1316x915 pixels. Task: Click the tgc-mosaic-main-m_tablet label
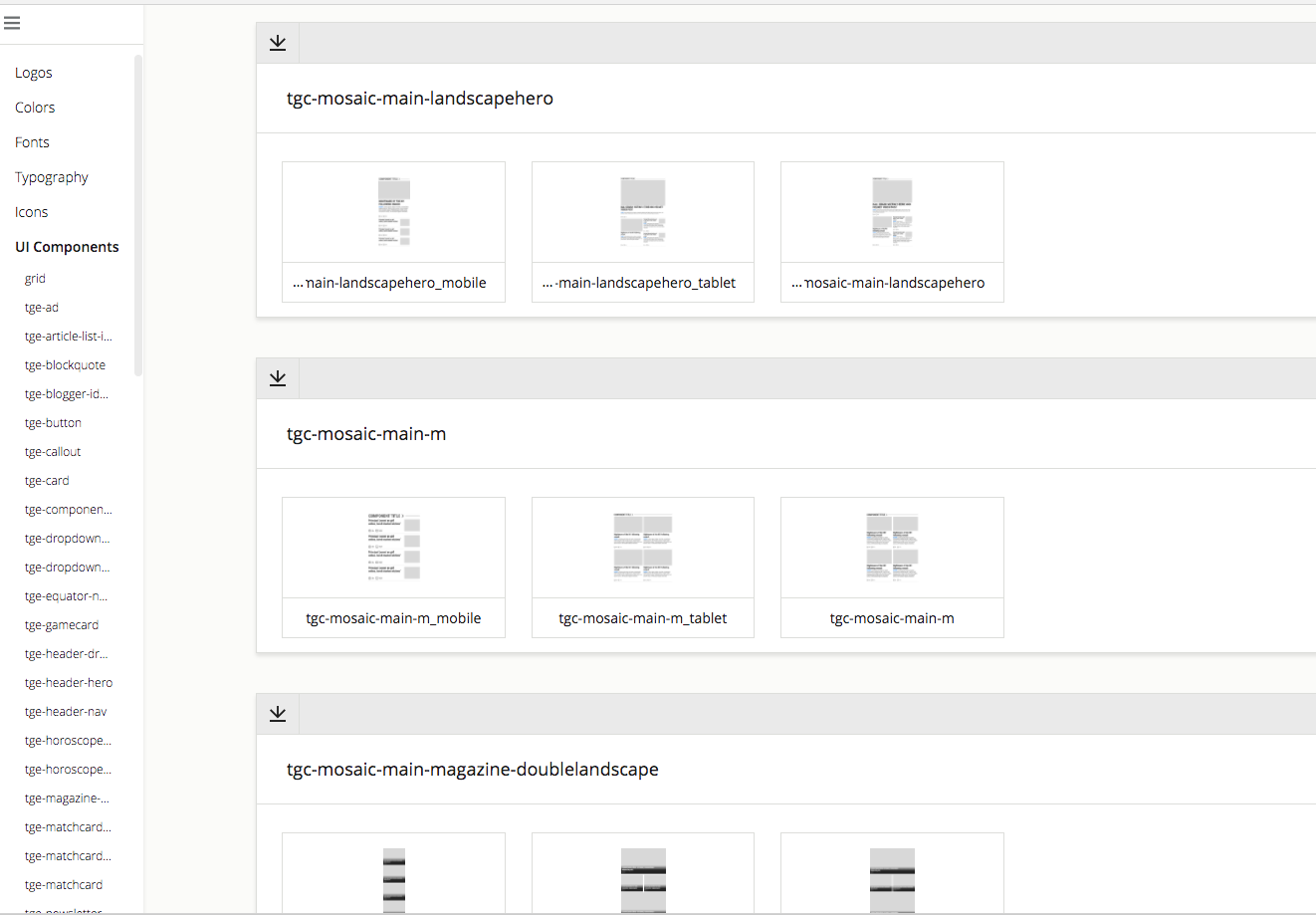coord(643,618)
